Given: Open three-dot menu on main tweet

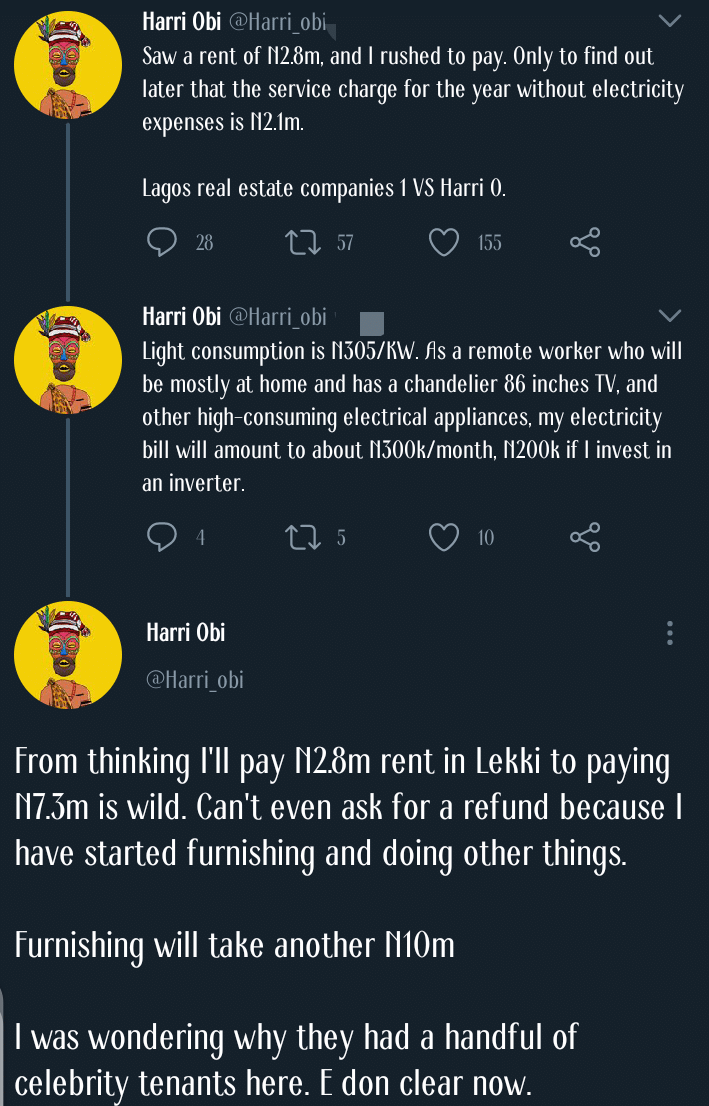Looking at the screenshot, I should tap(669, 632).
